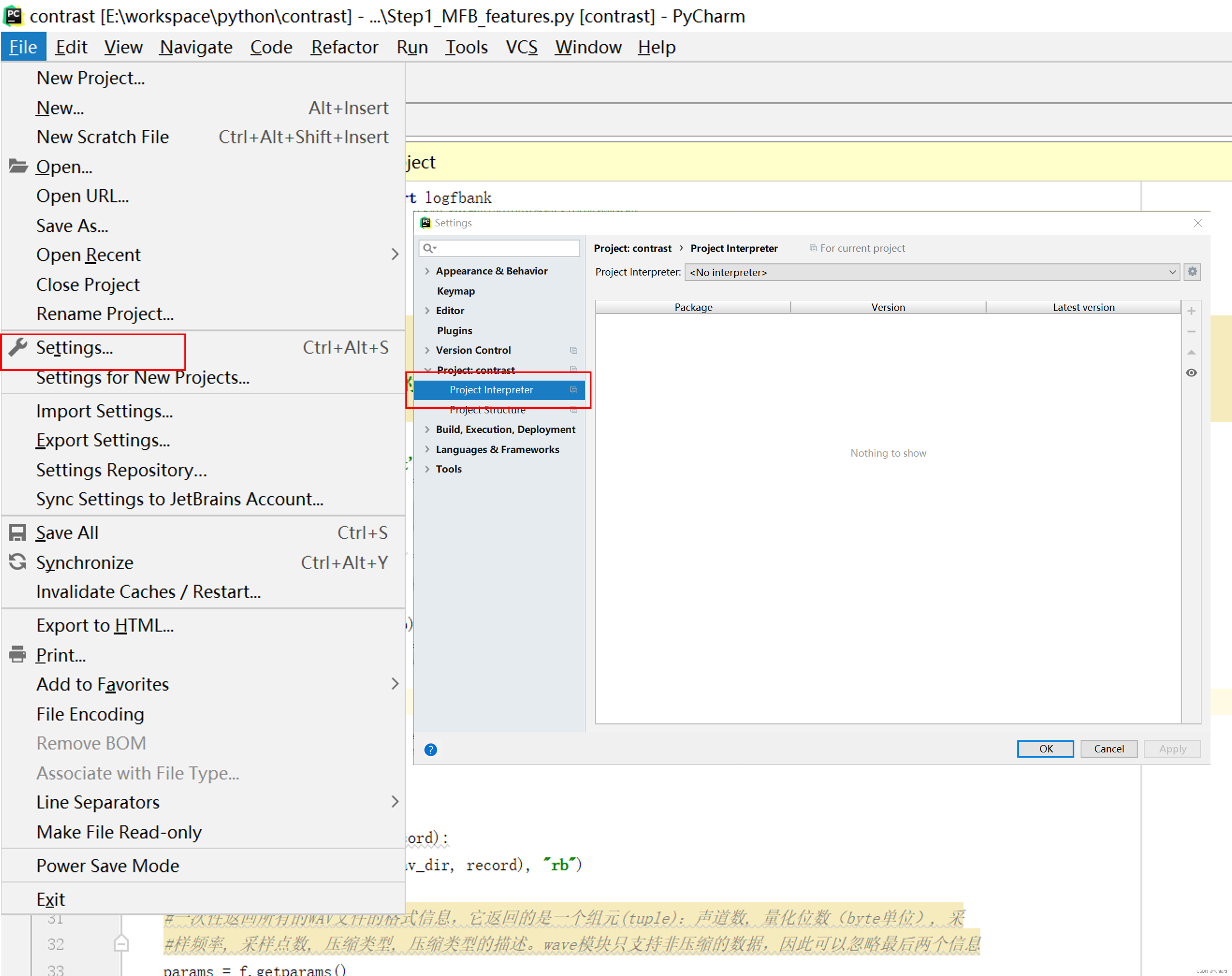The image size is (1232, 976).
Task: Open the Open Recent submenu arrow
Action: tap(394, 254)
